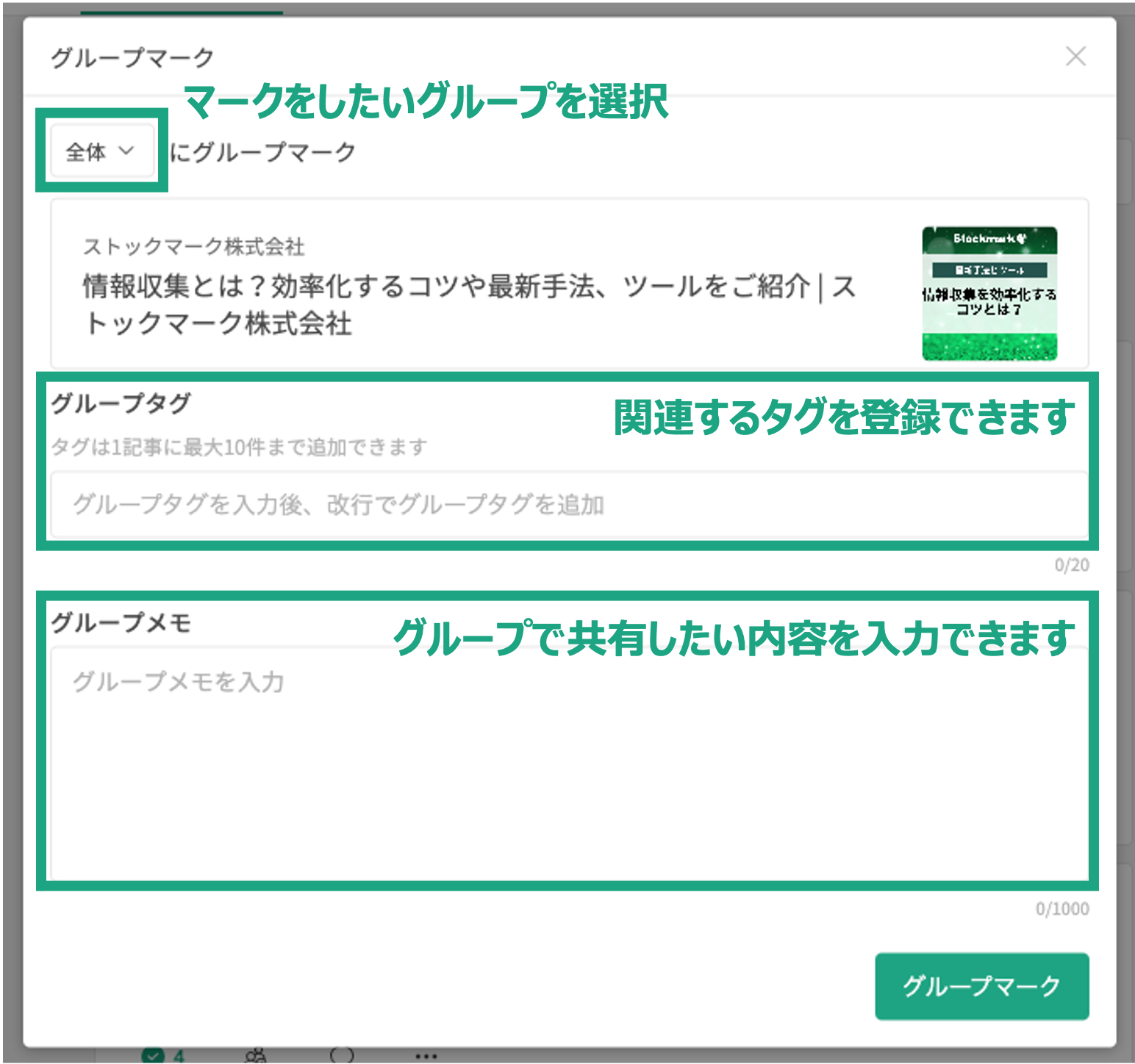
Task: Click the article title 情報収集とは？
Action: click(x=470, y=304)
